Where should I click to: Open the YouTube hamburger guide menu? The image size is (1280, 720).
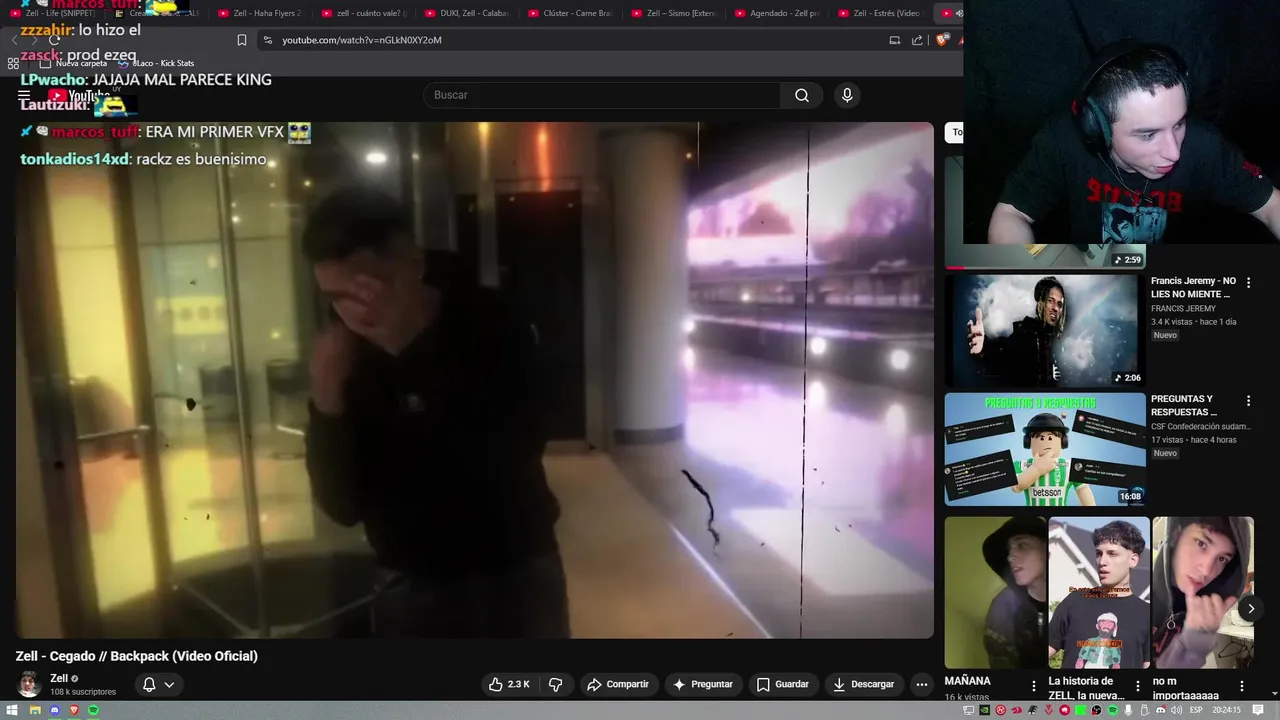pyautogui.click(x=24, y=96)
